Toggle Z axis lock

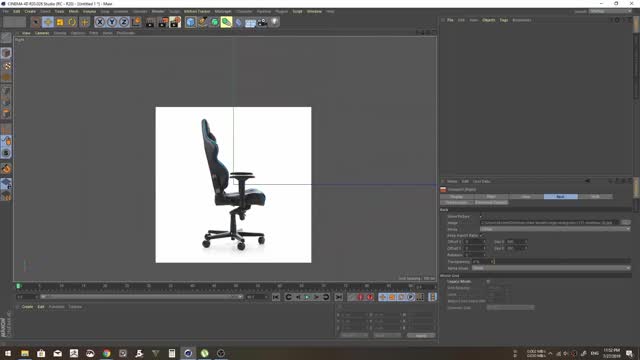tap(124, 22)
